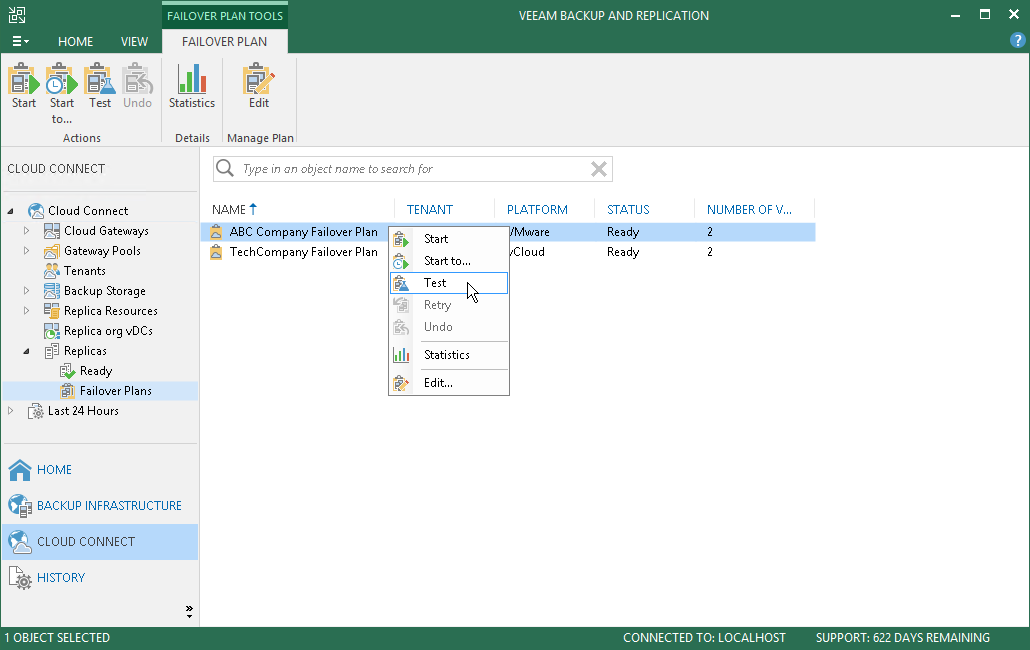Open the main application menu button
The height and width of the screenshot is (650, 1030).
pyautogui.click(x=20, y=41)
